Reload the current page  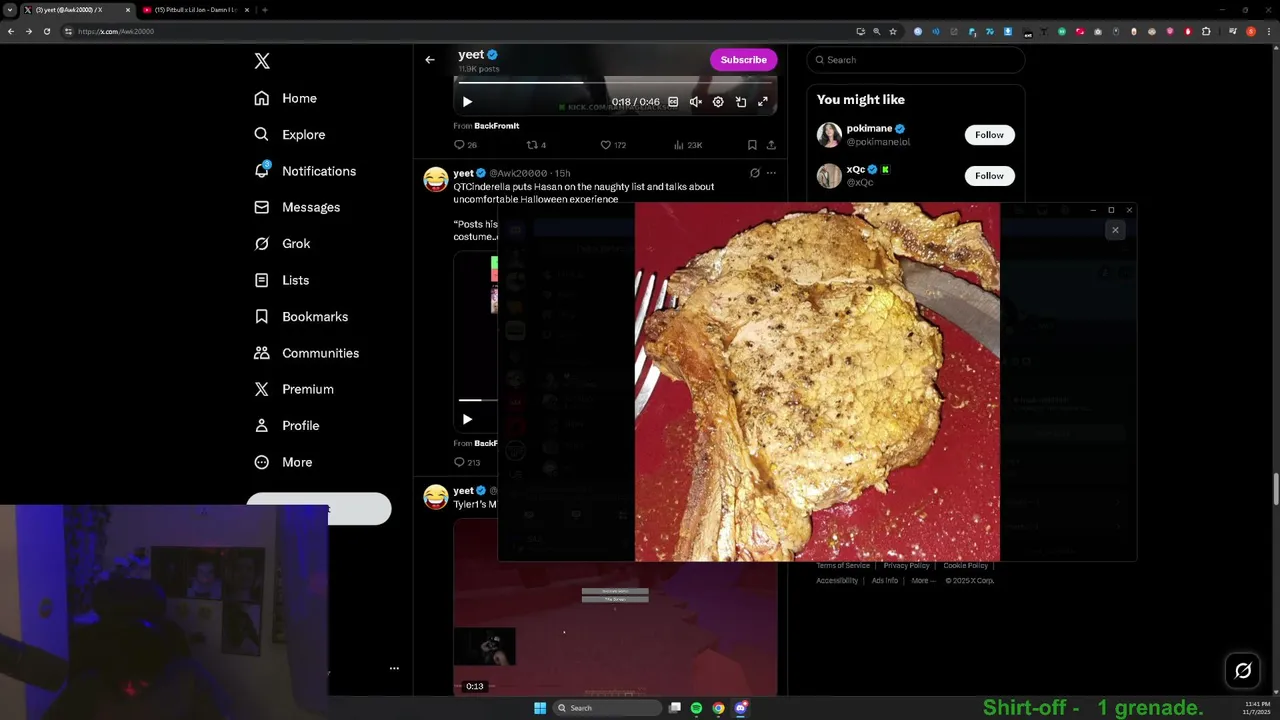[46, 31]
